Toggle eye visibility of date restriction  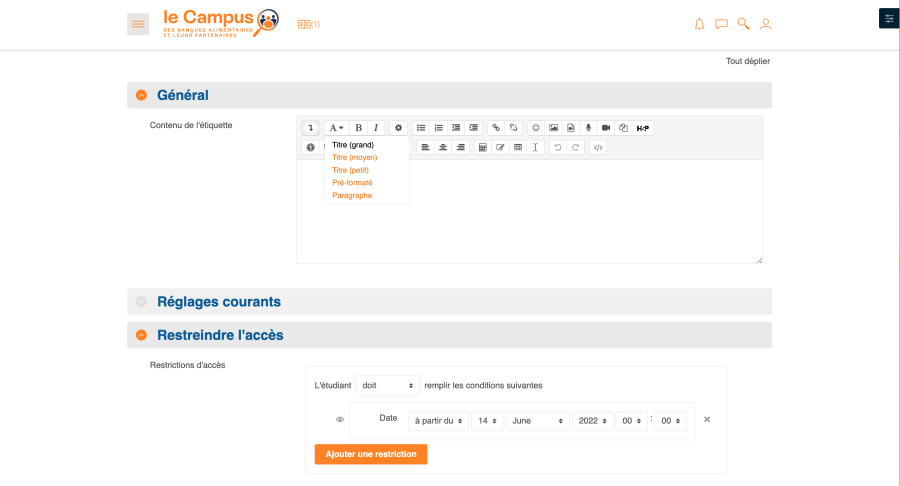coord(340,420)
